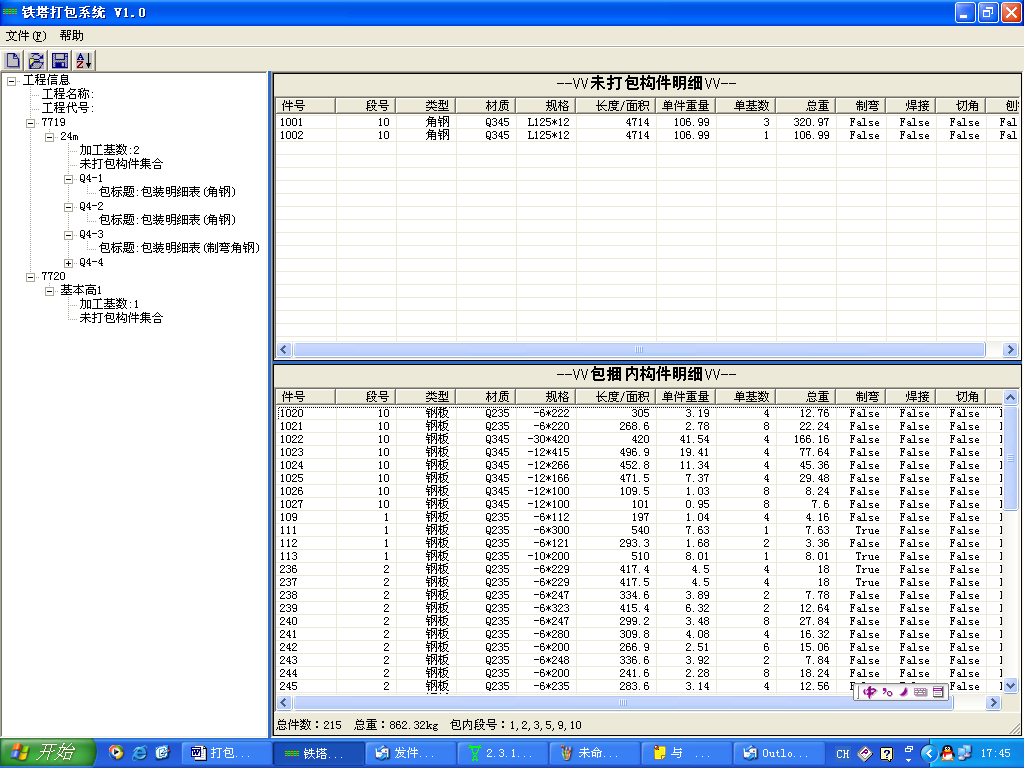The image size is (1024, 768).
Task: Collapse the Q4-2 tree node
Action: coord(68,207)
